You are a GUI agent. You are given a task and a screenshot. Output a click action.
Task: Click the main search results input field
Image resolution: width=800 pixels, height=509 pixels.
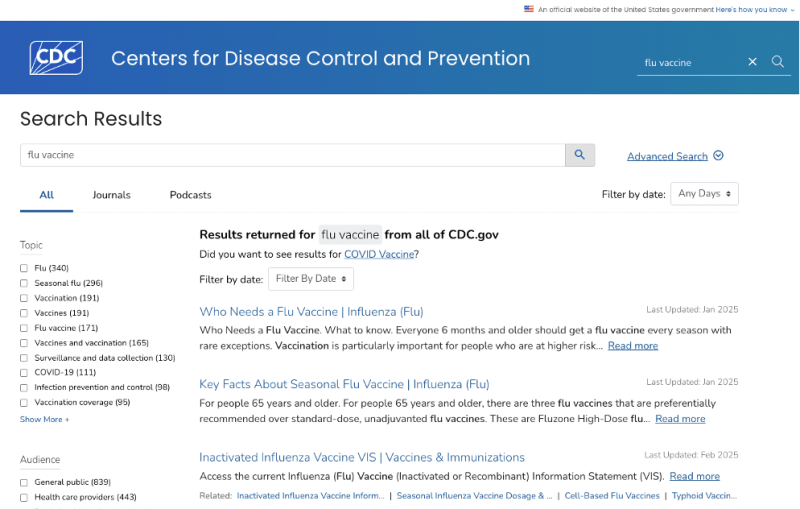(x=292, y=155)
